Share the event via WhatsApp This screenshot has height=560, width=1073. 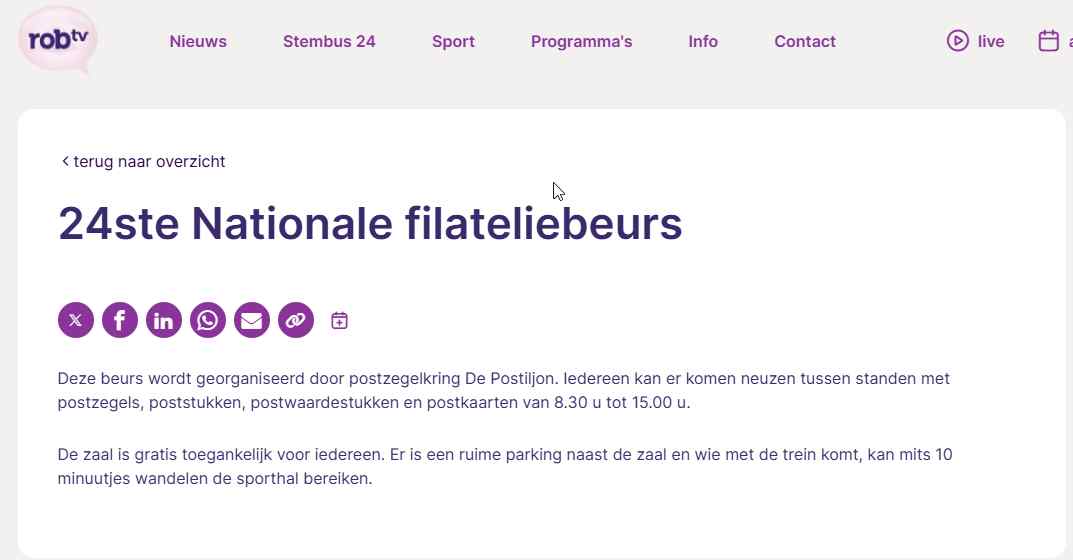(208, 320)
